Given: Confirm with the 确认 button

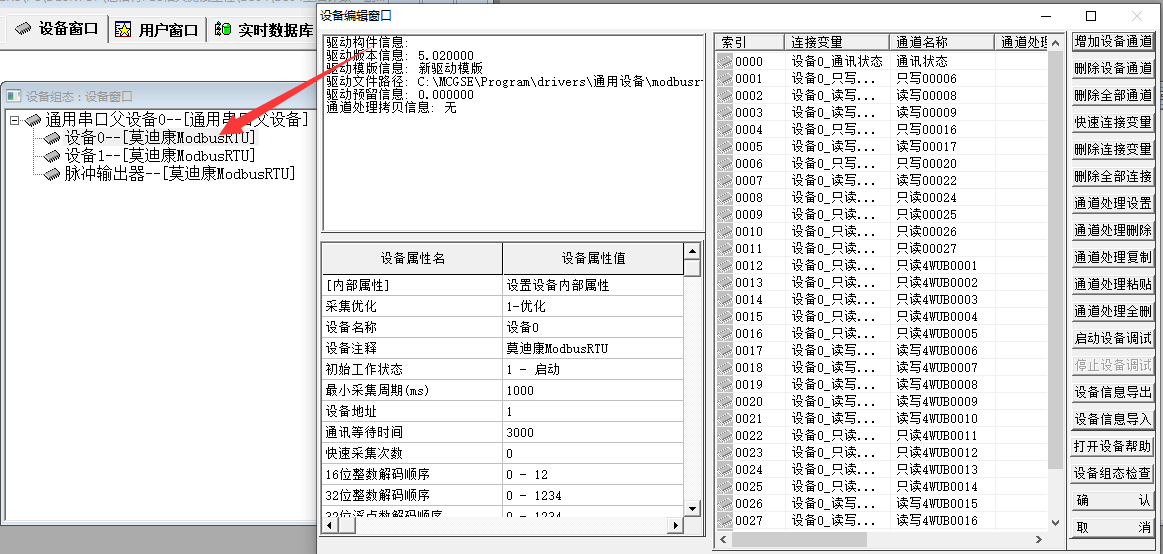Looking at the screenshot, I should [1113, 501].
